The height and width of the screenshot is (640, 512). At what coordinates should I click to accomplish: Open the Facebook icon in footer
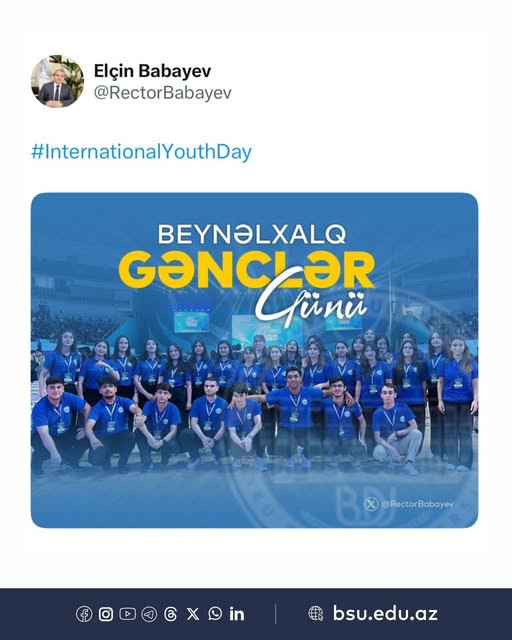84,614
